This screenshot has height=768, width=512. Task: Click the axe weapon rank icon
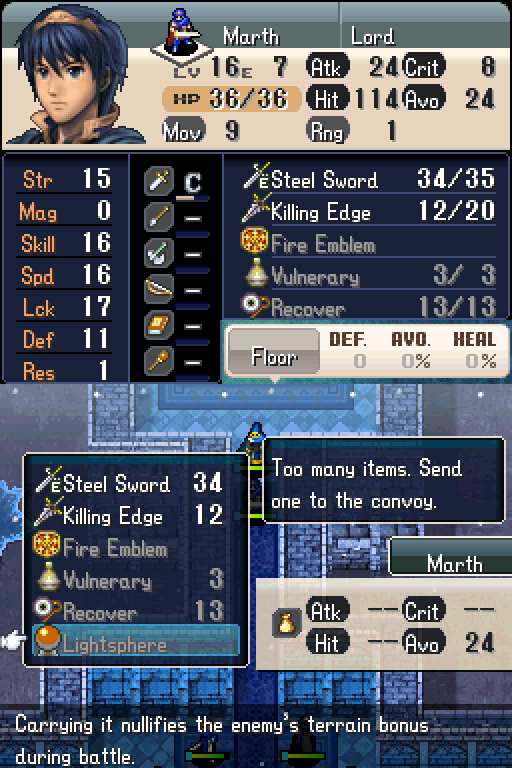point(159,253)
